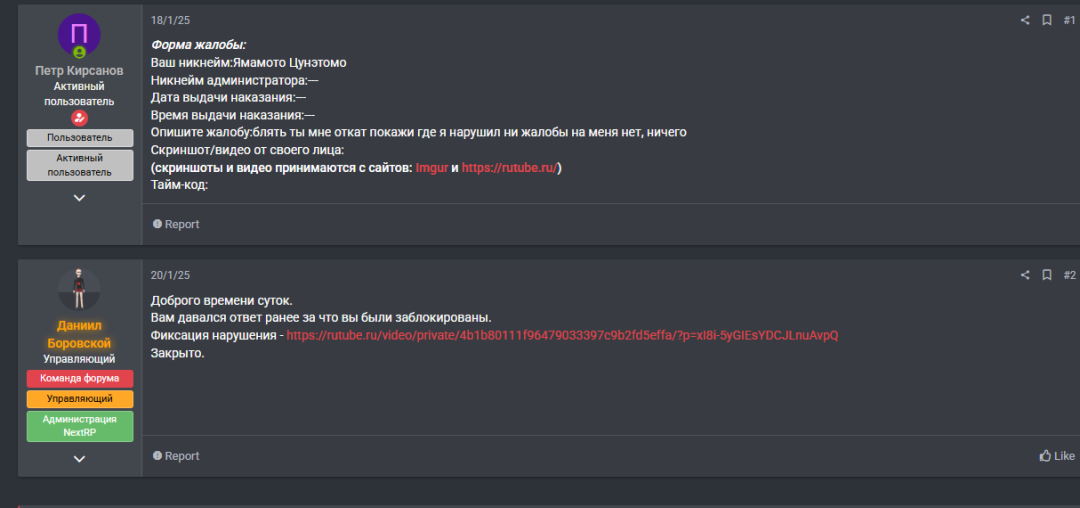Expand Петр Кирсанов user info chevron

click(x=80, y=198)
